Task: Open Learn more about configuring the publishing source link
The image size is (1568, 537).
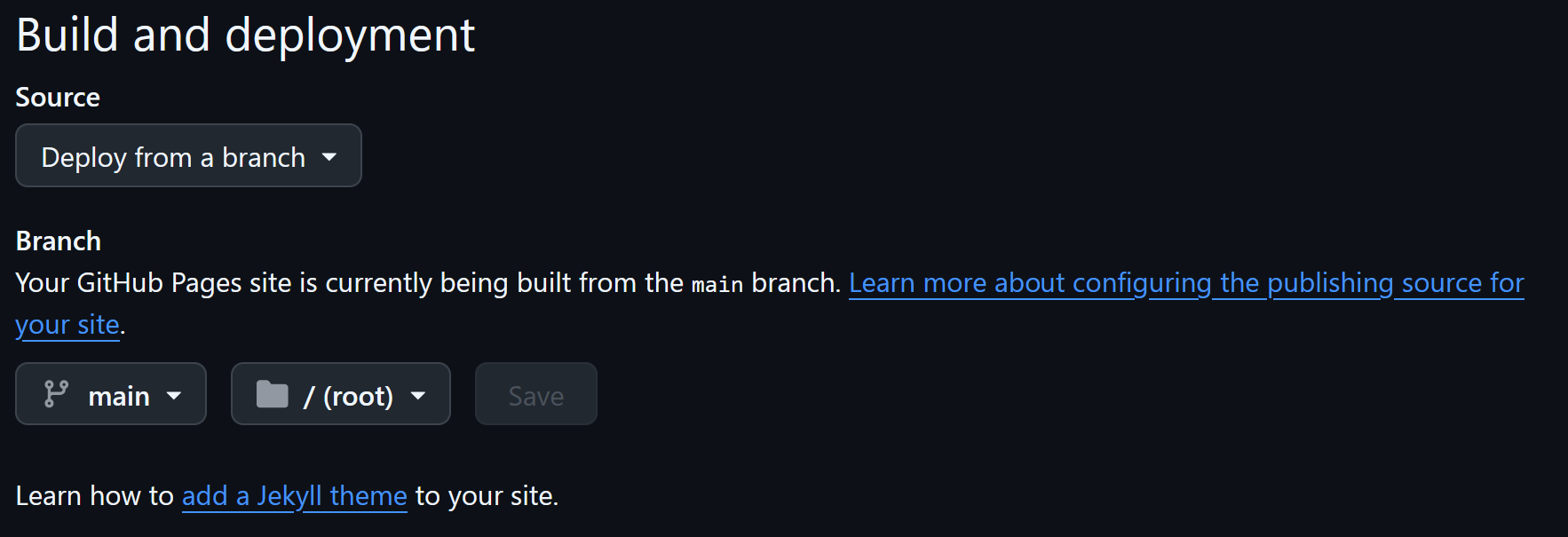Action: pyautogui.click(x=1186, y=283)
